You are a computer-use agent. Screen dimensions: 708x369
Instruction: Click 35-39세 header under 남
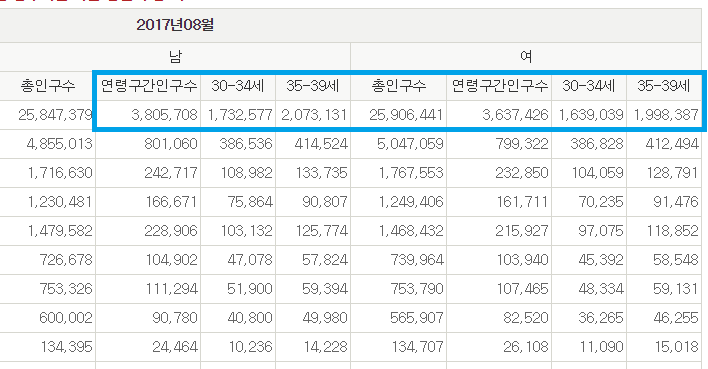[x=313, y=86]
